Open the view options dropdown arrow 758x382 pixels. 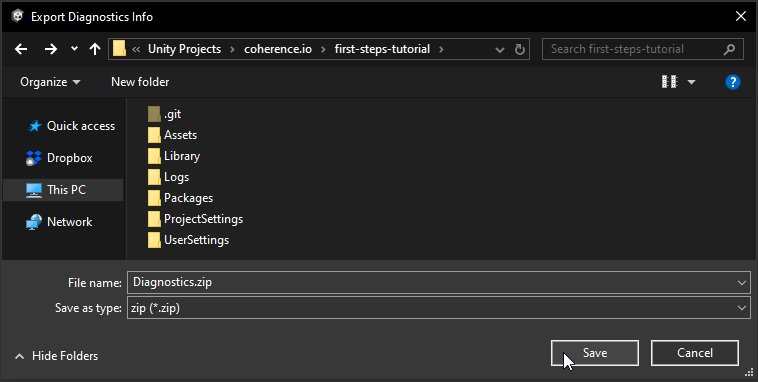[x=691, y=82]
